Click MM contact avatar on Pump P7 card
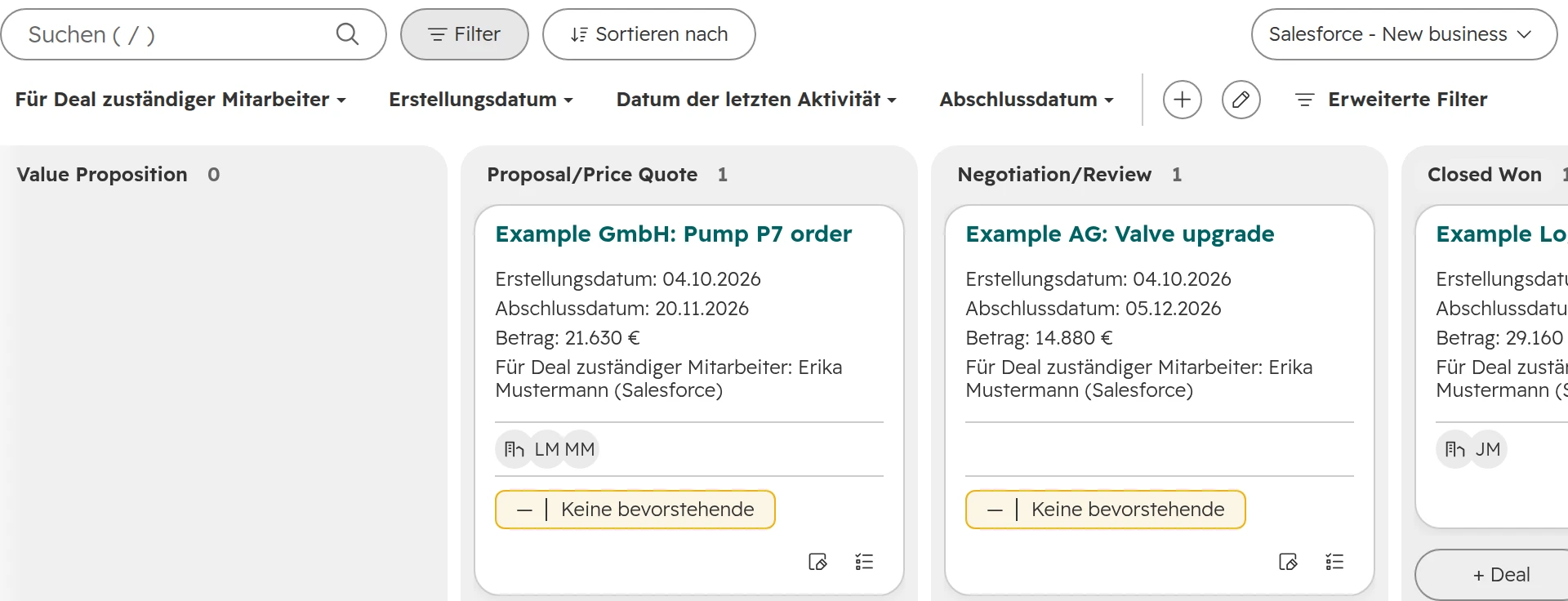This screenshot has height=601, width=1568. point(580,449)
